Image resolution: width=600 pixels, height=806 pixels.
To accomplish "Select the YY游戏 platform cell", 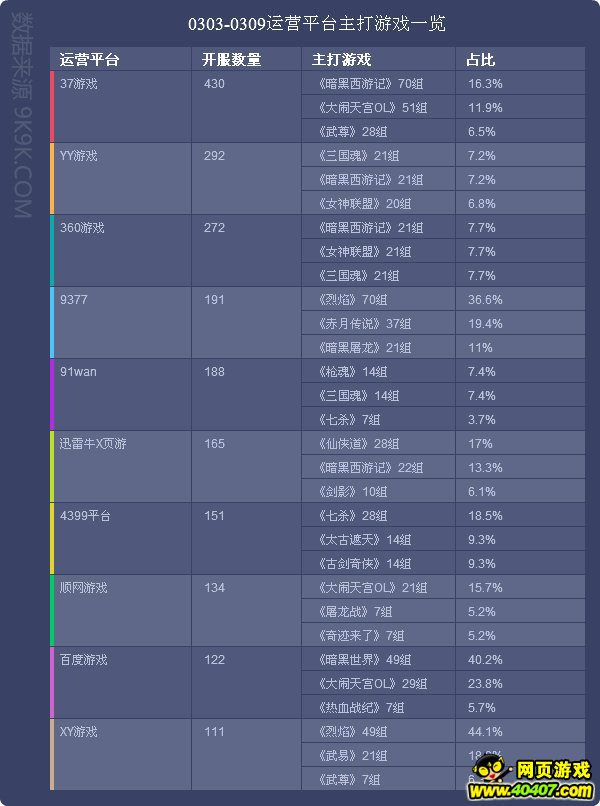I will point(122,178).
